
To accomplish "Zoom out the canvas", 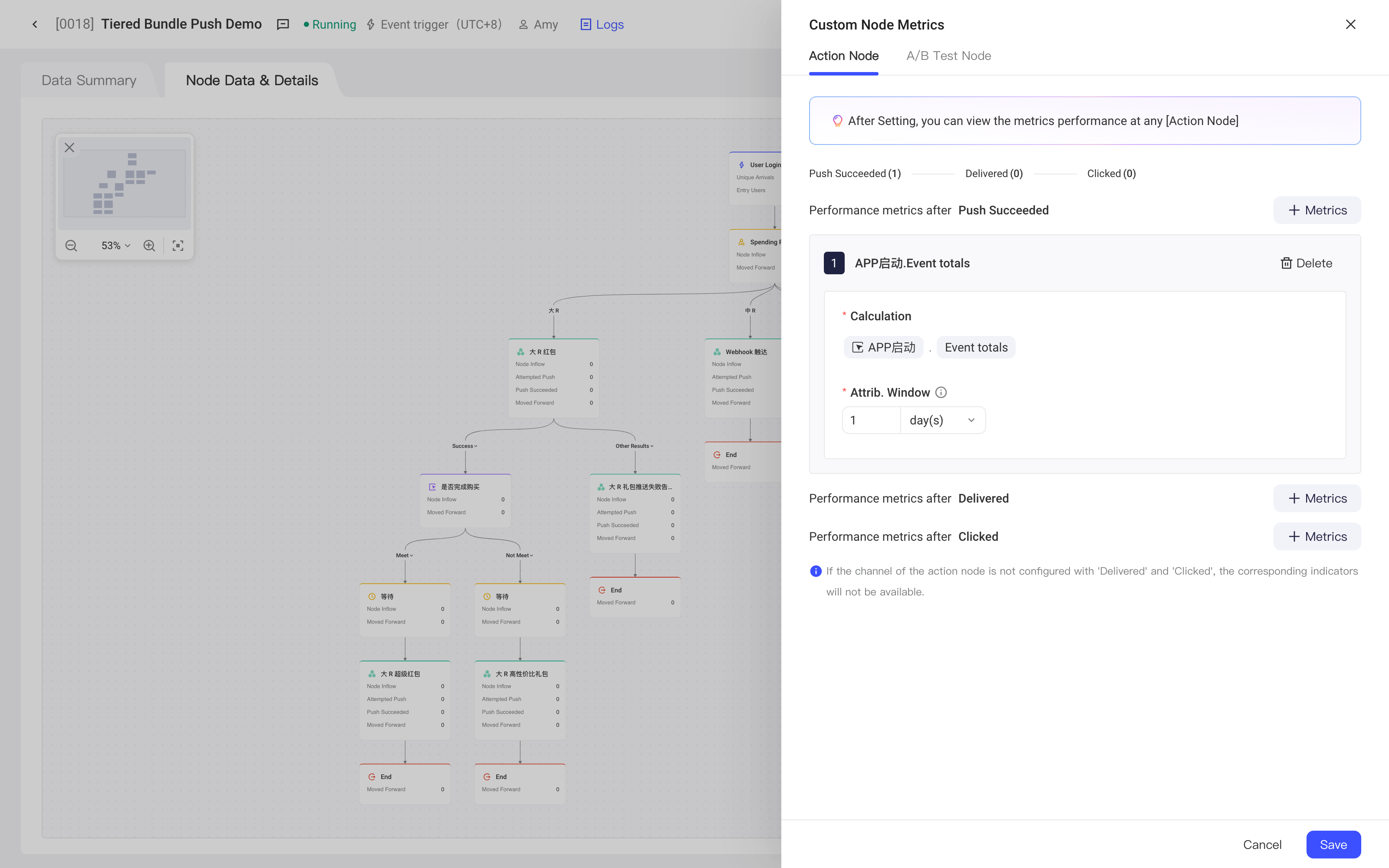I will point(71,246).
